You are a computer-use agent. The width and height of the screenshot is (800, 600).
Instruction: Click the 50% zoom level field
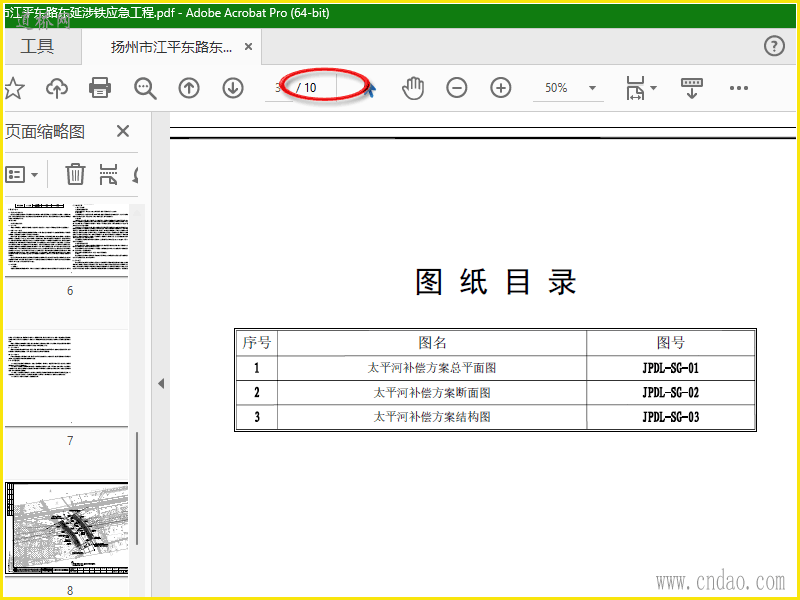pos(557,88)
